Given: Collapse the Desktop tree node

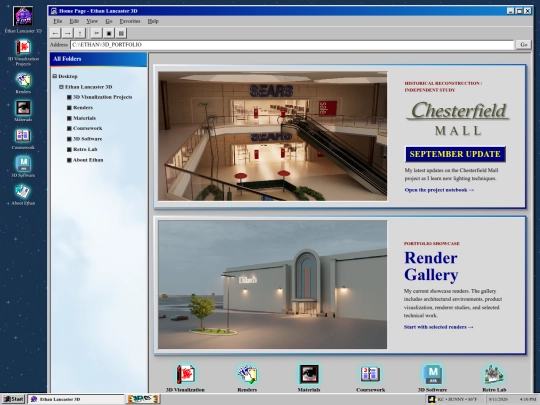Looking at the screenshot, I should pyautogui.click(x=54, y=76).
